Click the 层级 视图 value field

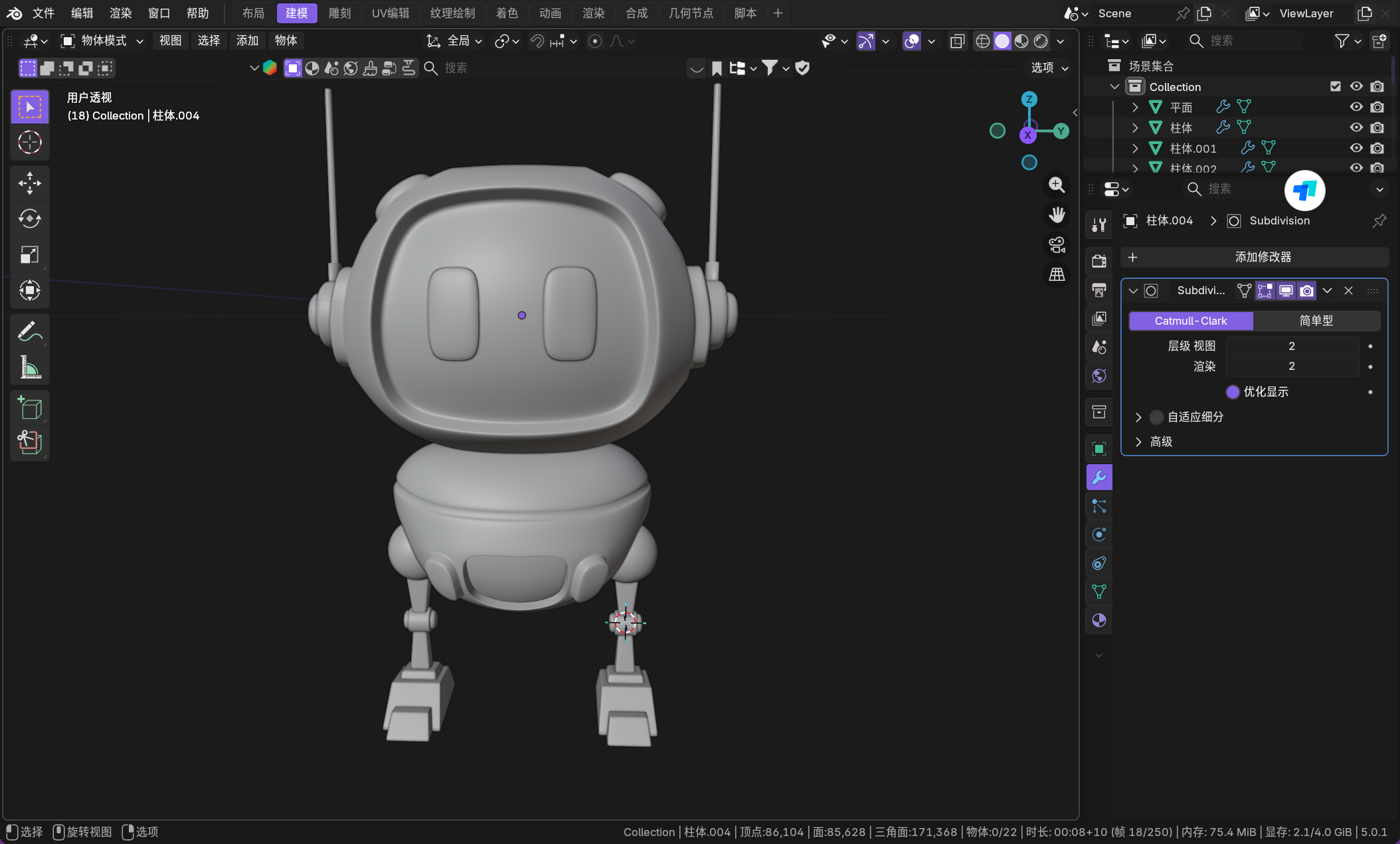pyautogui.click(x=1291, y=346)
